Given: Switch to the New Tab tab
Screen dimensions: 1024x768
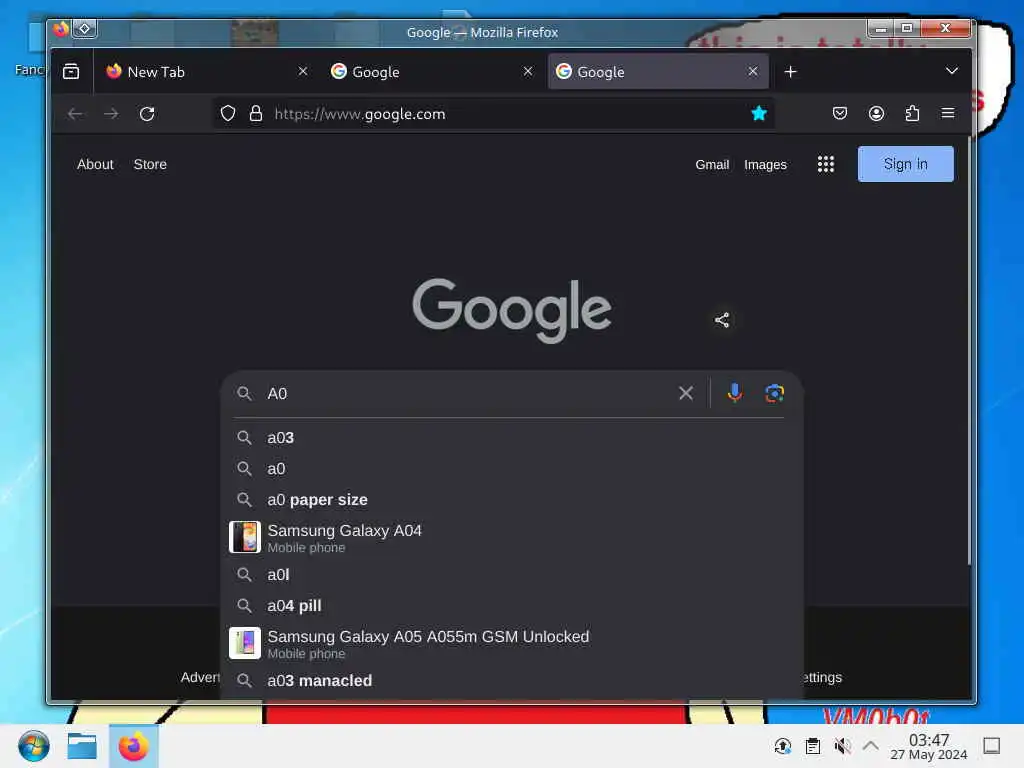Looking at the screenshot, I should [x=208, y=72].
